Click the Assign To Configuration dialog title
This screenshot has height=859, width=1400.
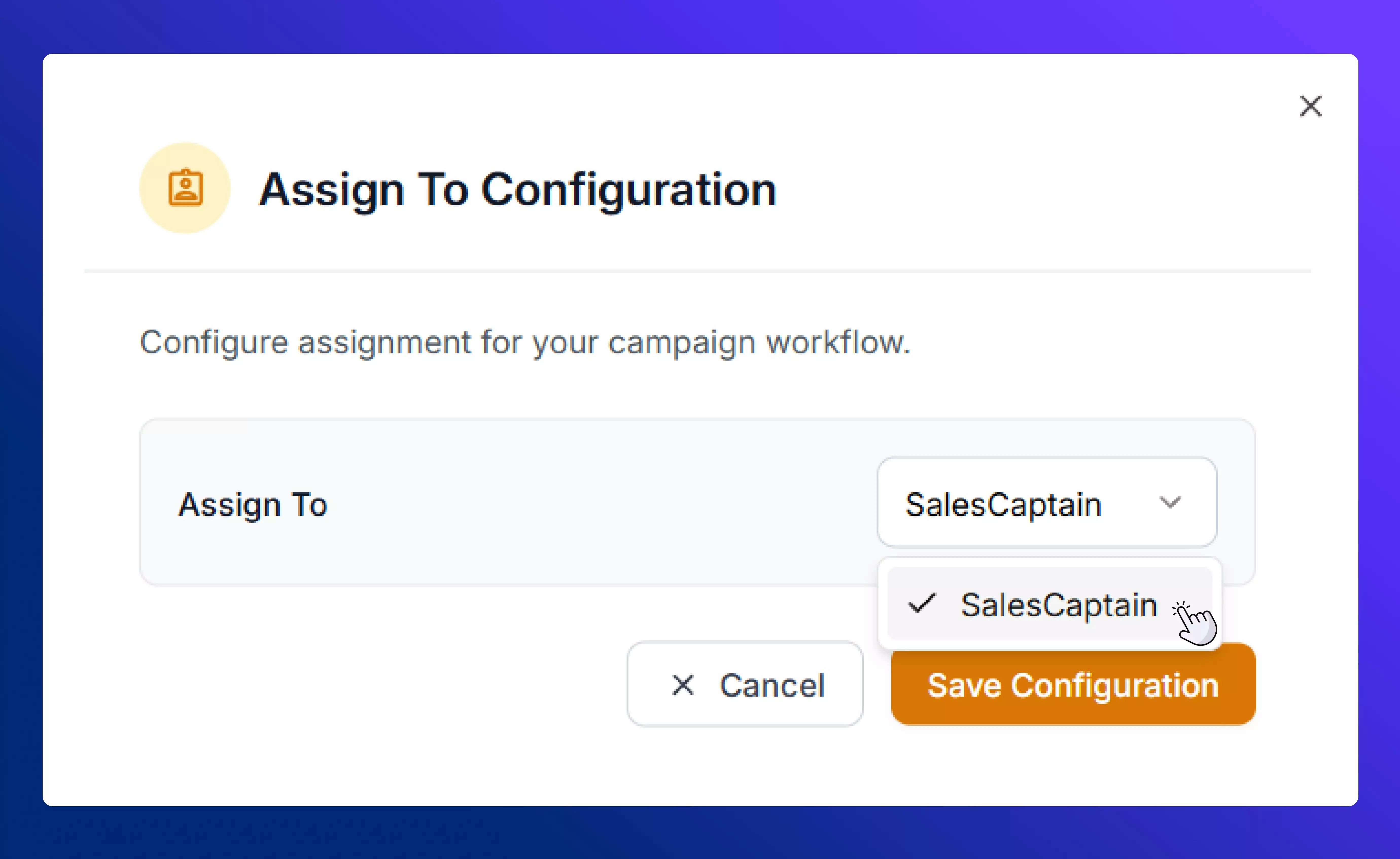(518, 189)
